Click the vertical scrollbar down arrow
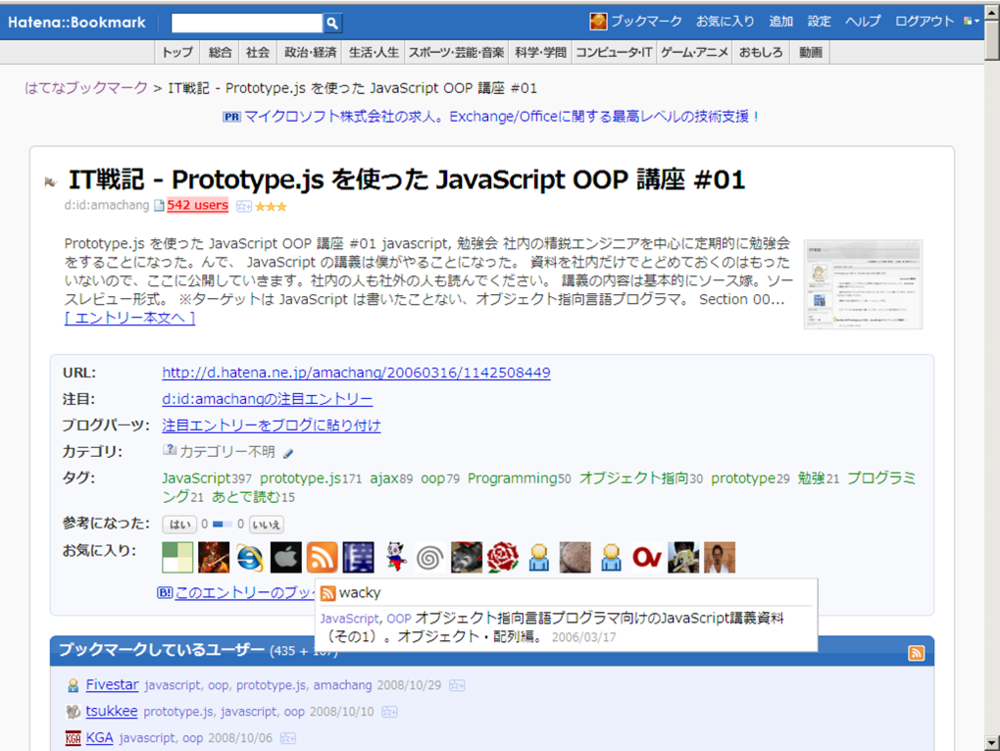1000x751 pixels. pos(991,743)
